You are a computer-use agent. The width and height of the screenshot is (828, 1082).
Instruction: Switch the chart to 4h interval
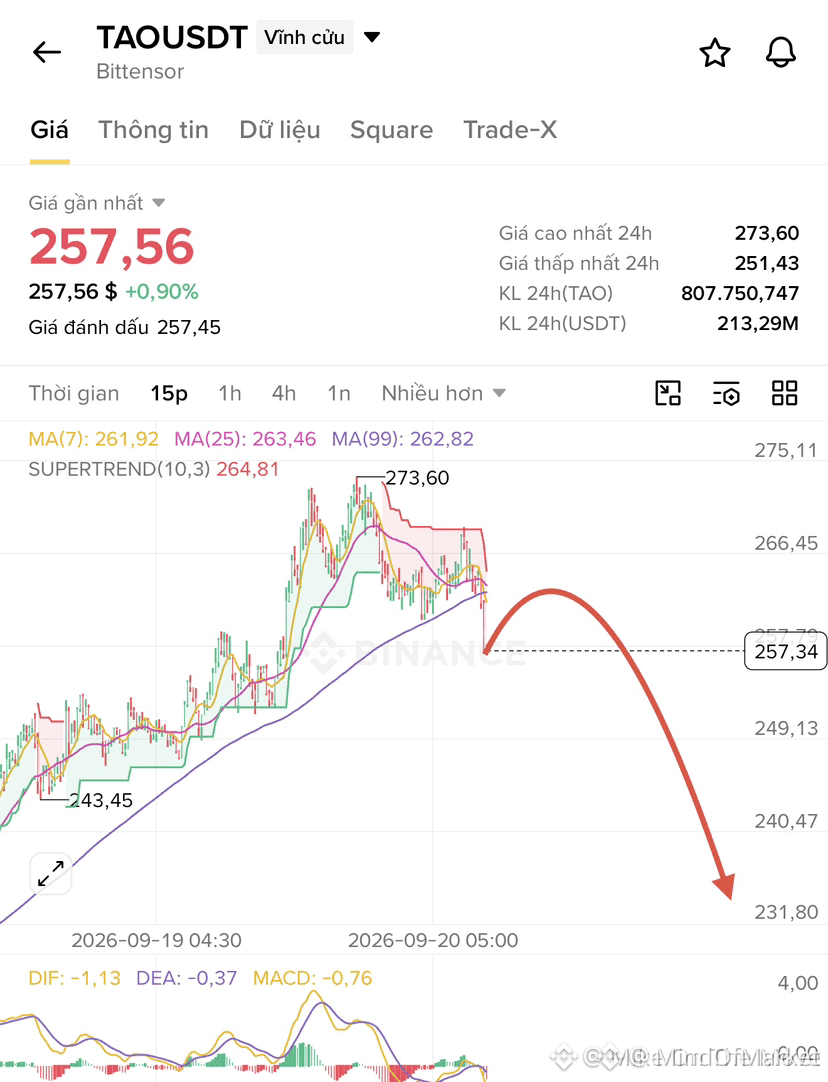[x=284, y=393]
